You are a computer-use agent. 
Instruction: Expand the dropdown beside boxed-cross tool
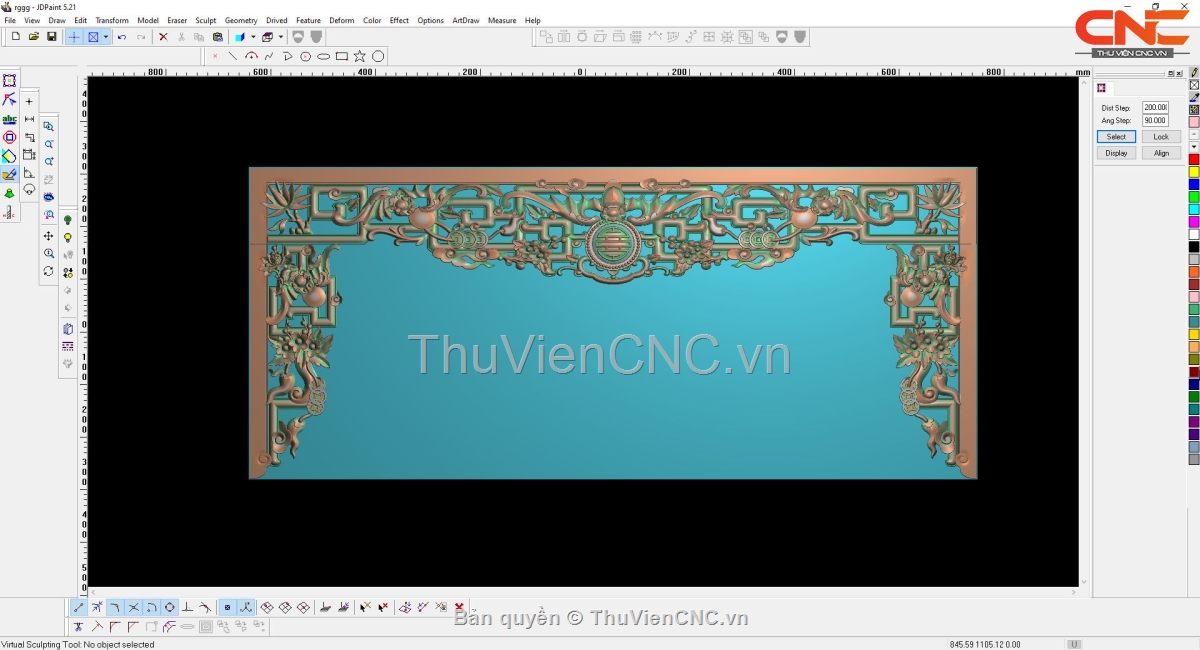click(x=105, y=37)
